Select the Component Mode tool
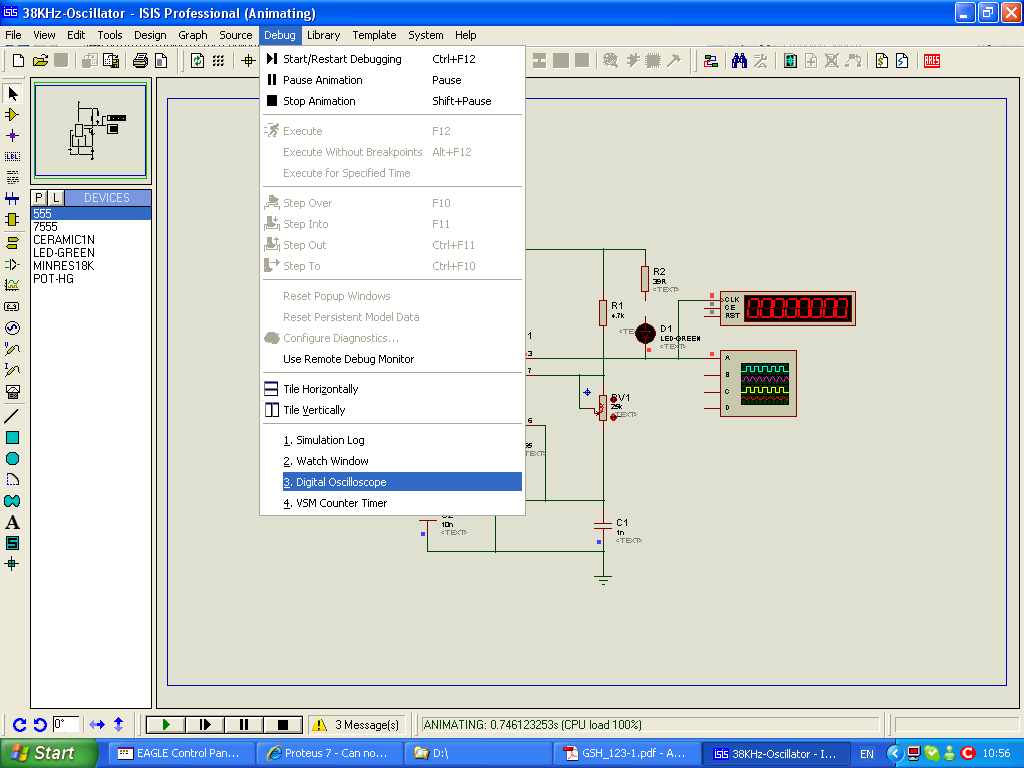This screenshot has height=768, width=1024. (12, 115)
